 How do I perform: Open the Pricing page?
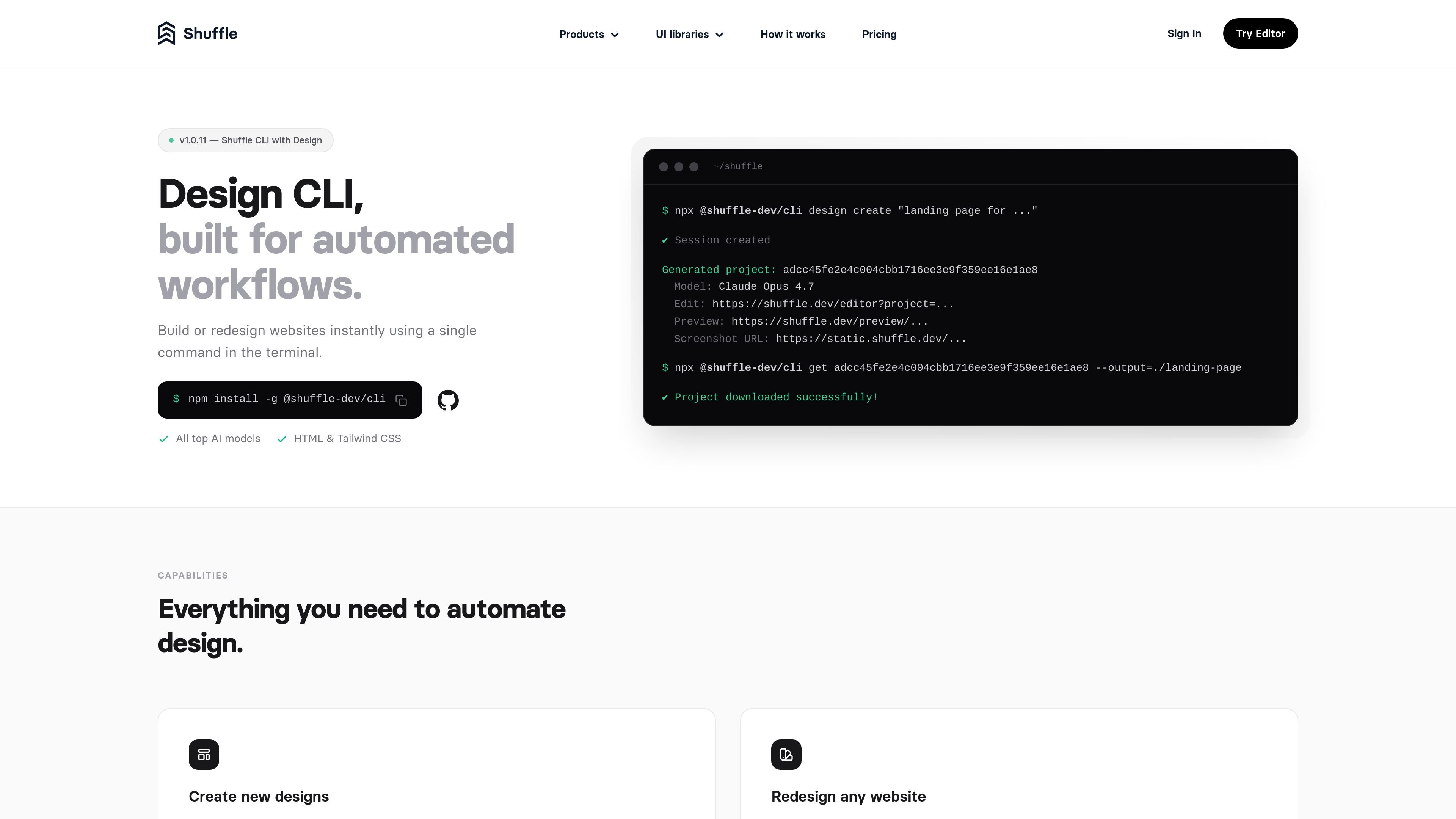pyautogui.click(x=879, y=35)
